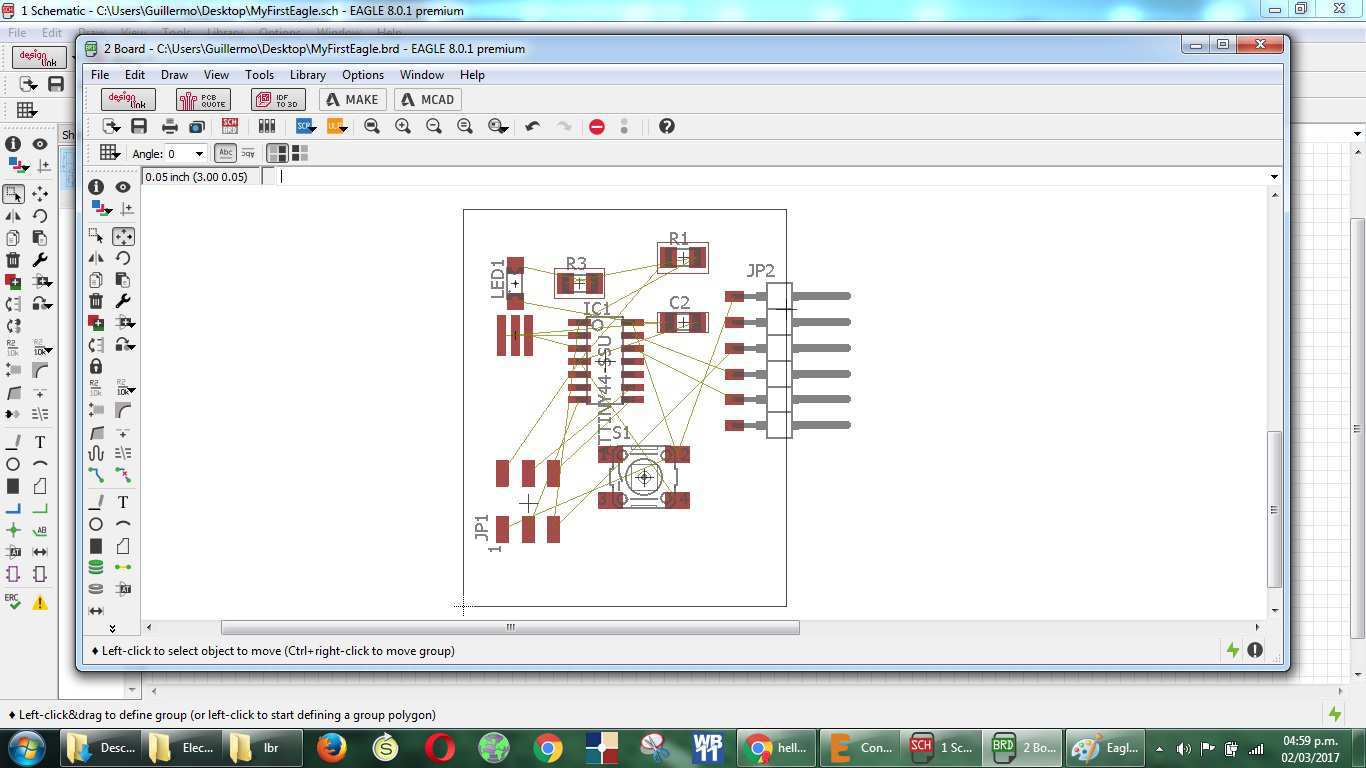
Task: Toggle the first layer display mode button
Action: point(277,153)
